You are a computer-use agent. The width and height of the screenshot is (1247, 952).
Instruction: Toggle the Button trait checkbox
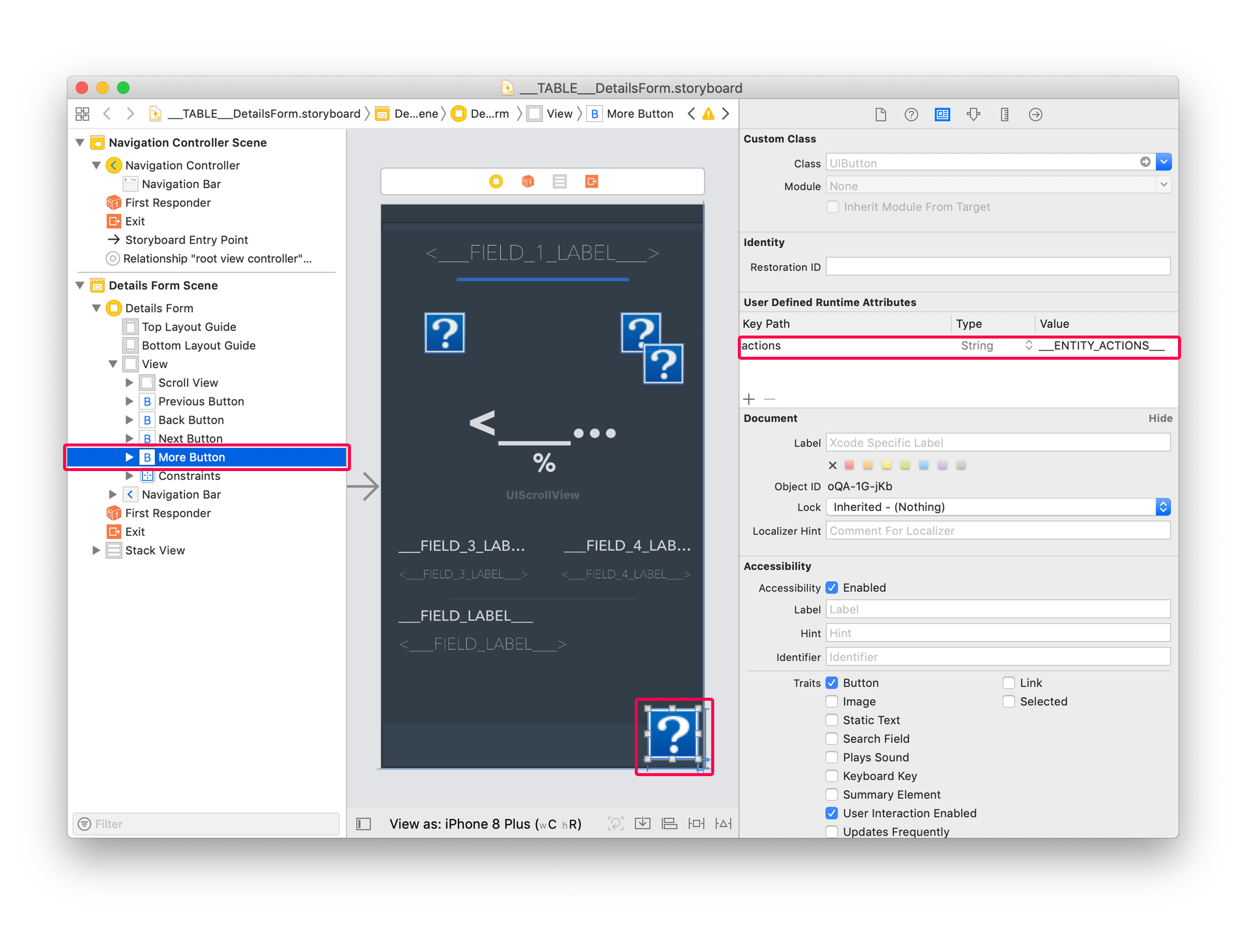[831, 683]
